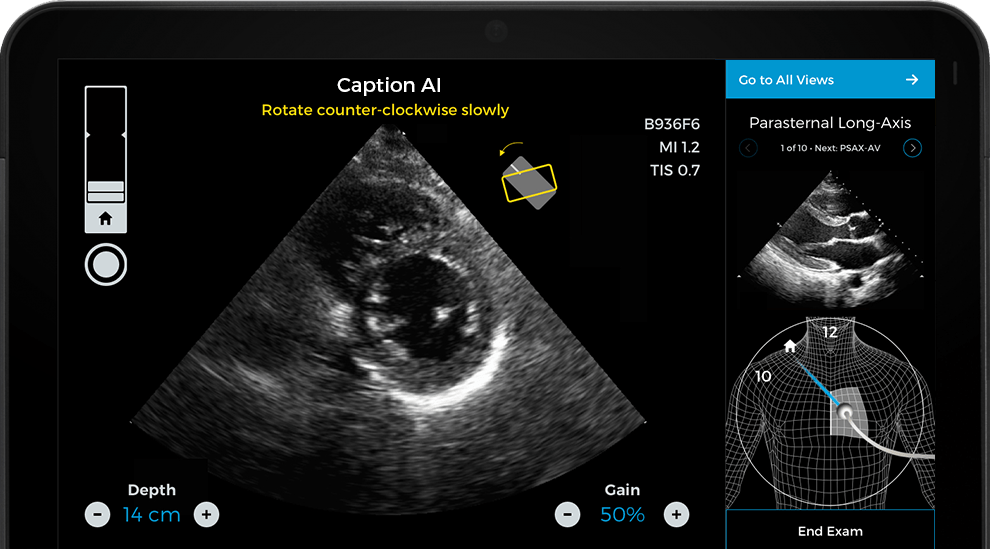
Task: Open Go to All Views
Action: (x=830, y=80)
